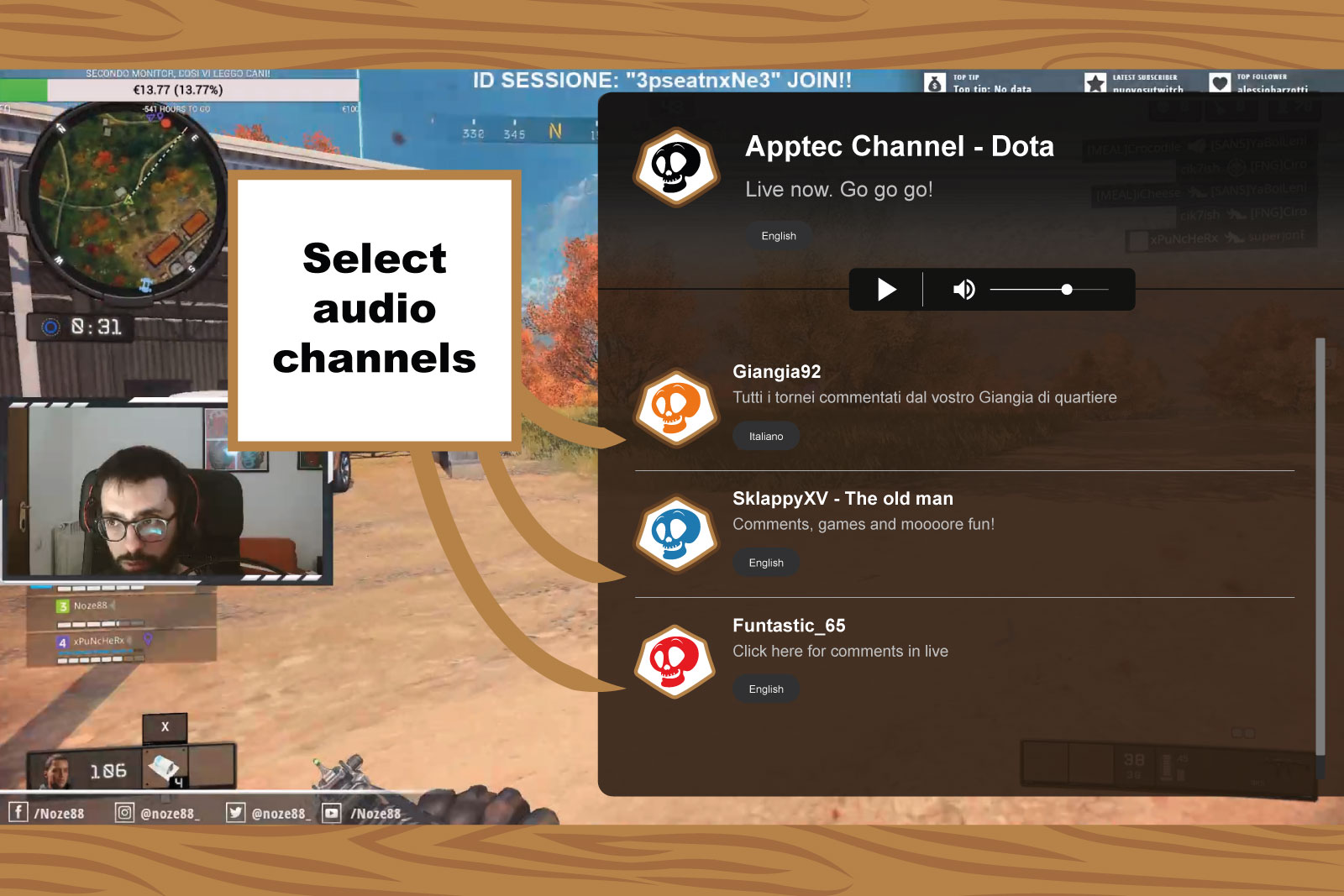The image size is (1344, 896).
Task: Play the Apptec channel audio
Action: click(887, 290)
